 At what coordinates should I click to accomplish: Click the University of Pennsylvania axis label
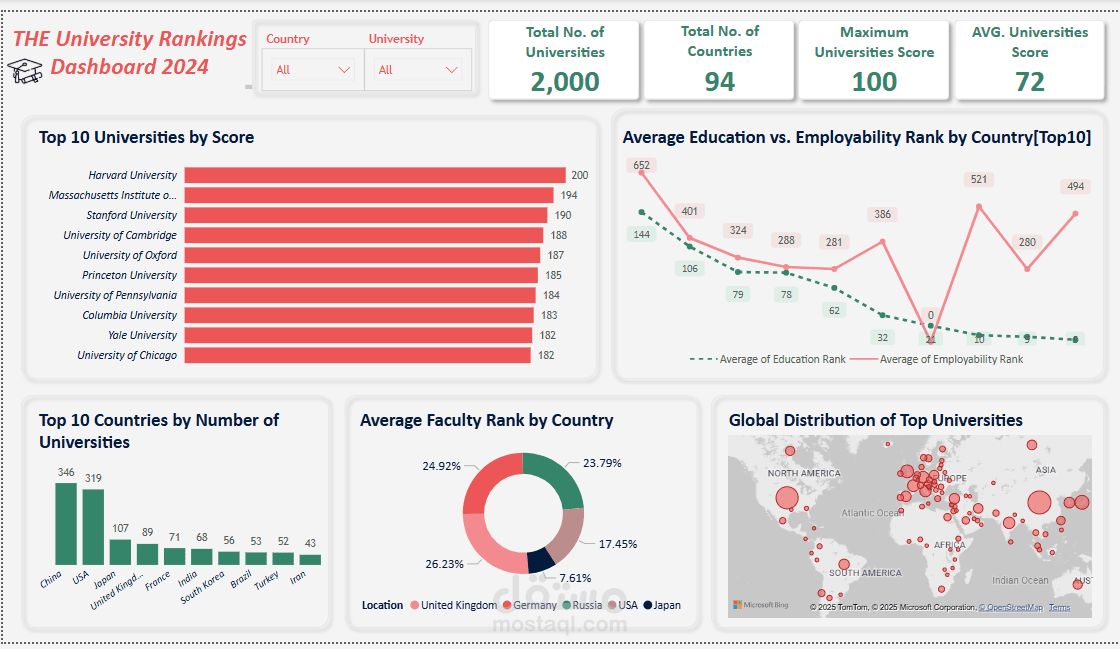[x=115, y=295]
